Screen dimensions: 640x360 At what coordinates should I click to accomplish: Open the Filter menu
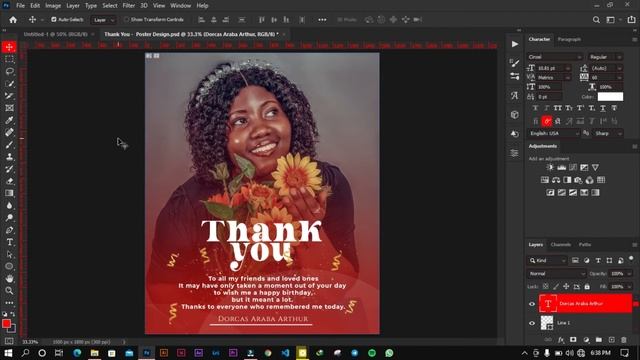click(x=129, y=6)
